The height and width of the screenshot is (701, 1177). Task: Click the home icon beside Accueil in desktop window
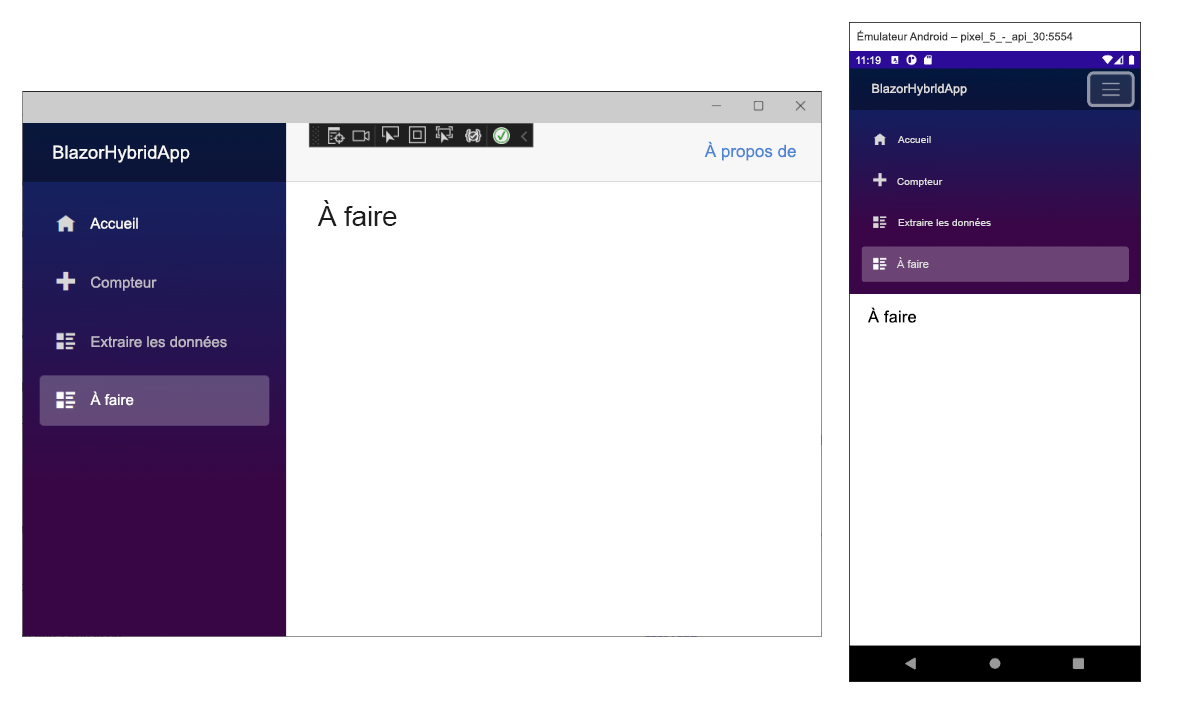pyautogui.click(x=65, y=224)
